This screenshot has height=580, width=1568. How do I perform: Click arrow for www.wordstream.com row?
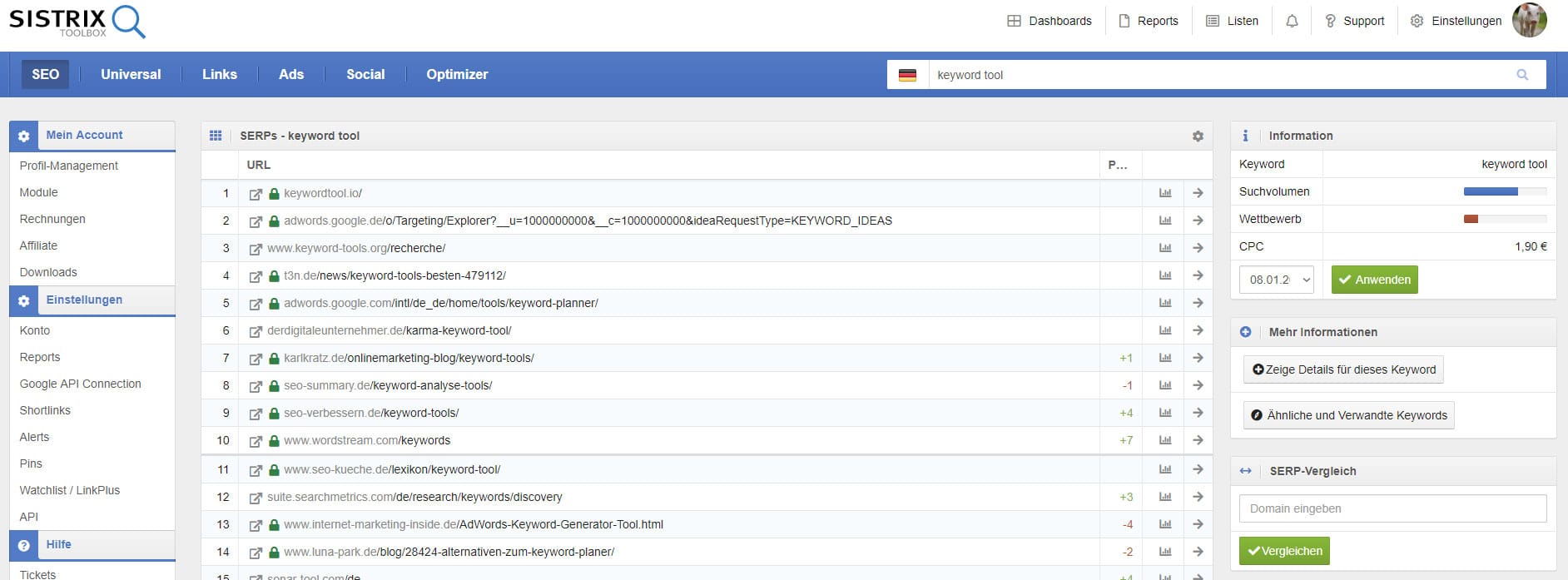pos(1198,440)
